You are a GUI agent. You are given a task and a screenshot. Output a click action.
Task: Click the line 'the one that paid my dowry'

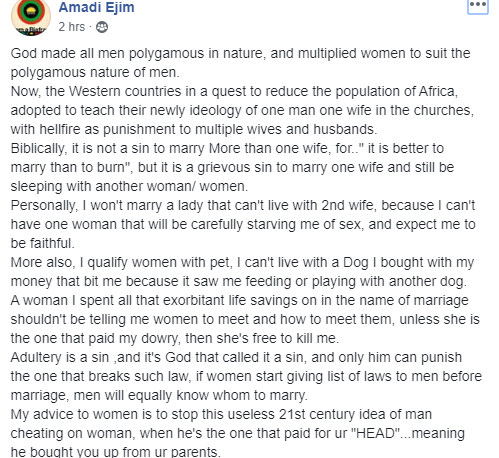[x=175, y=339]
